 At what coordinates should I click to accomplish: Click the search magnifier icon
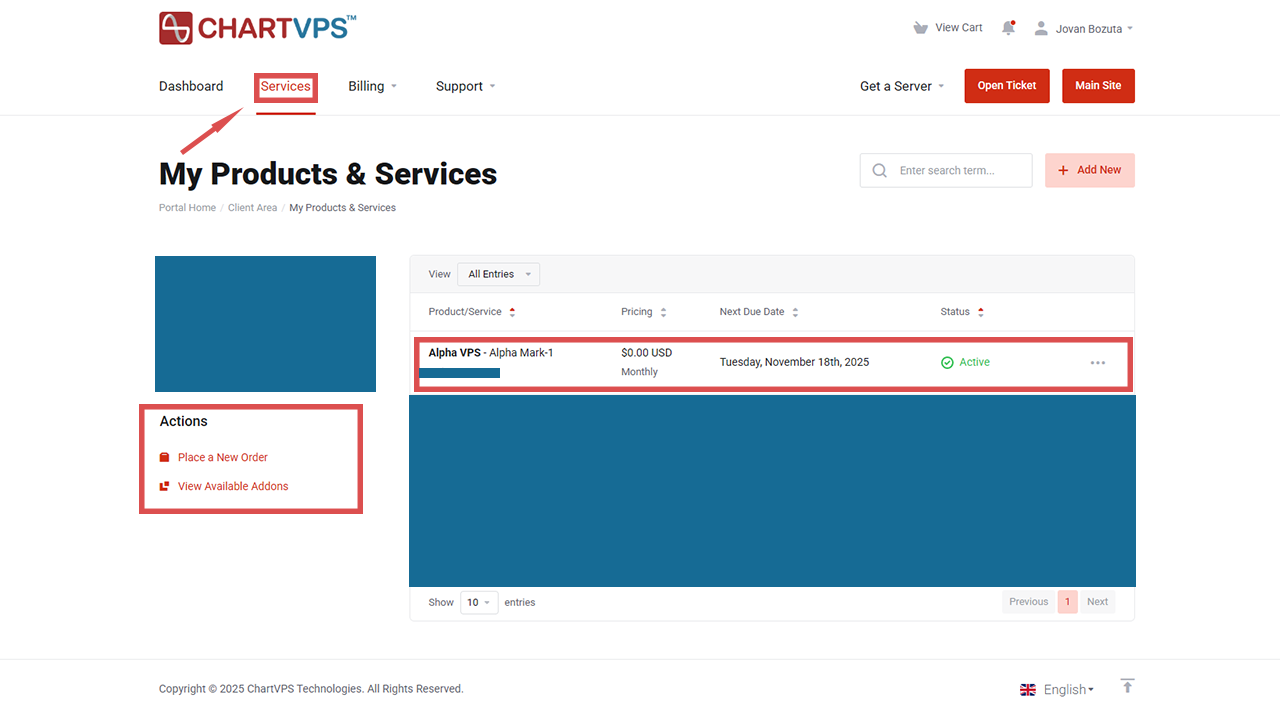tap(879, 171)
